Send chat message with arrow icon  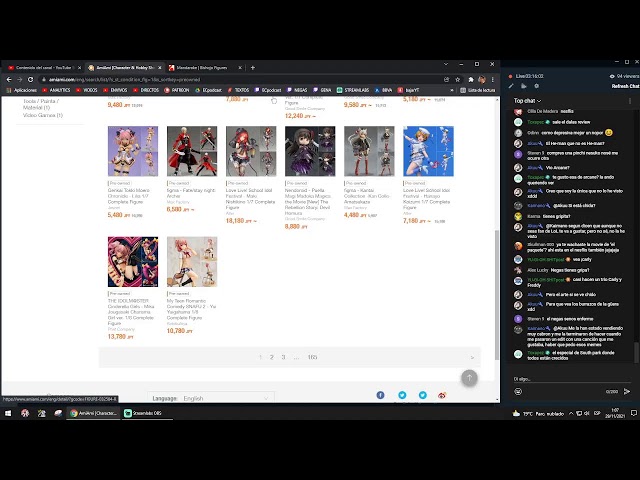[x=627, y=391]
